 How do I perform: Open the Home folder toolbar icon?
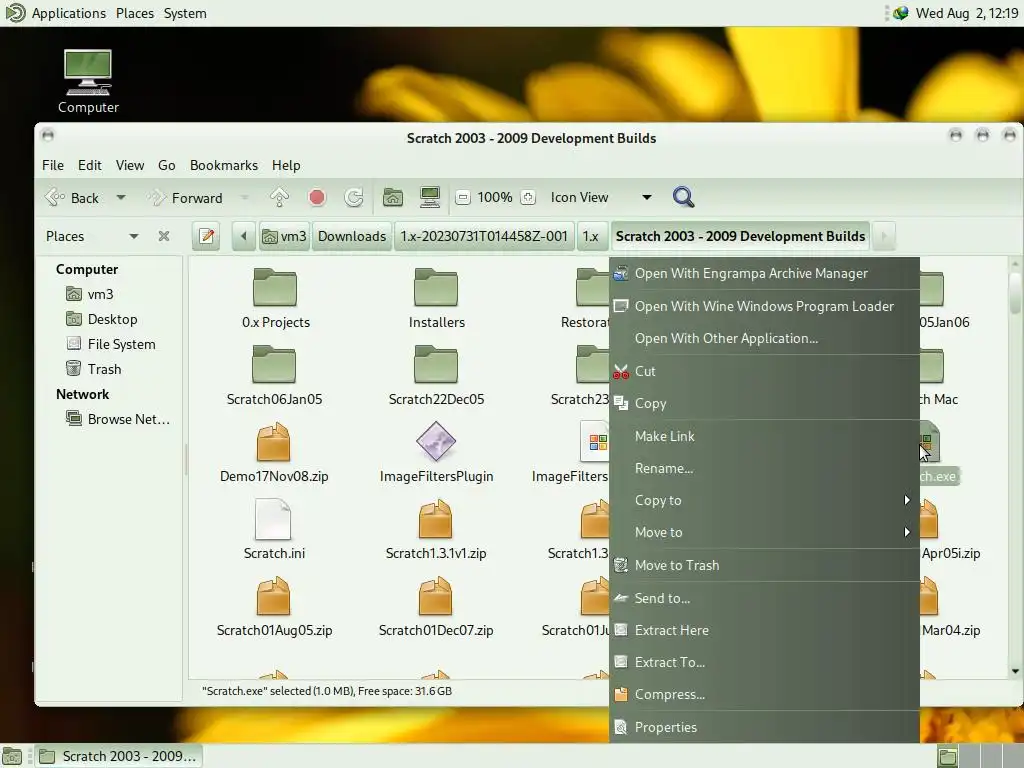tap(392, 197)
